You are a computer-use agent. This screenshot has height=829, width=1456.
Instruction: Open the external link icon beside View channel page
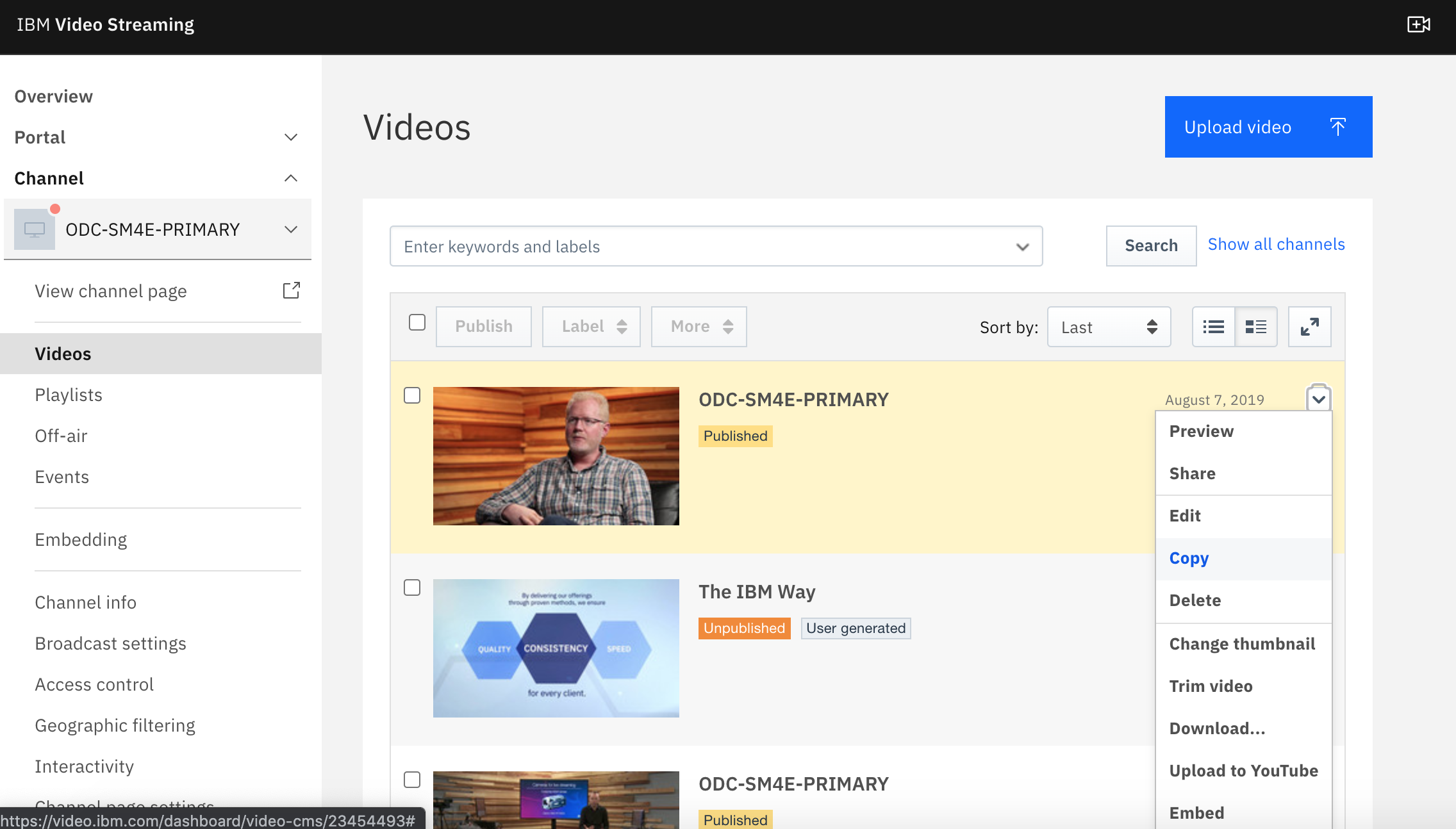(x=292, y=290)
